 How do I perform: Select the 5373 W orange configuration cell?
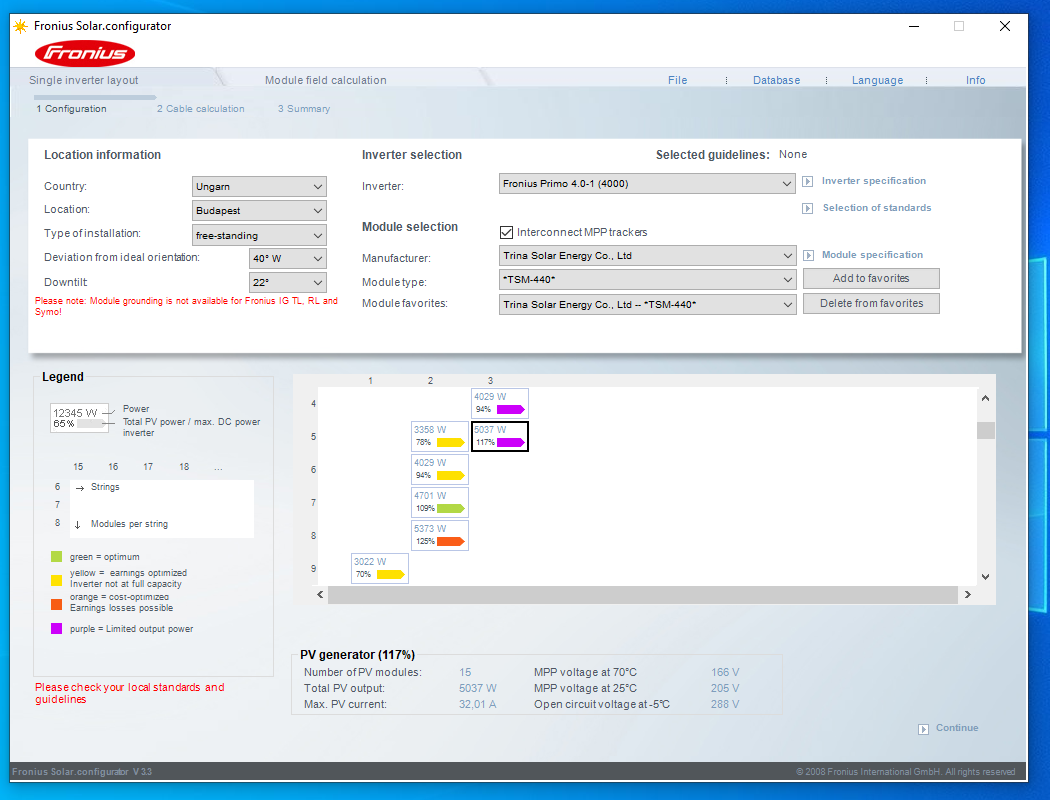coord(440,536)
